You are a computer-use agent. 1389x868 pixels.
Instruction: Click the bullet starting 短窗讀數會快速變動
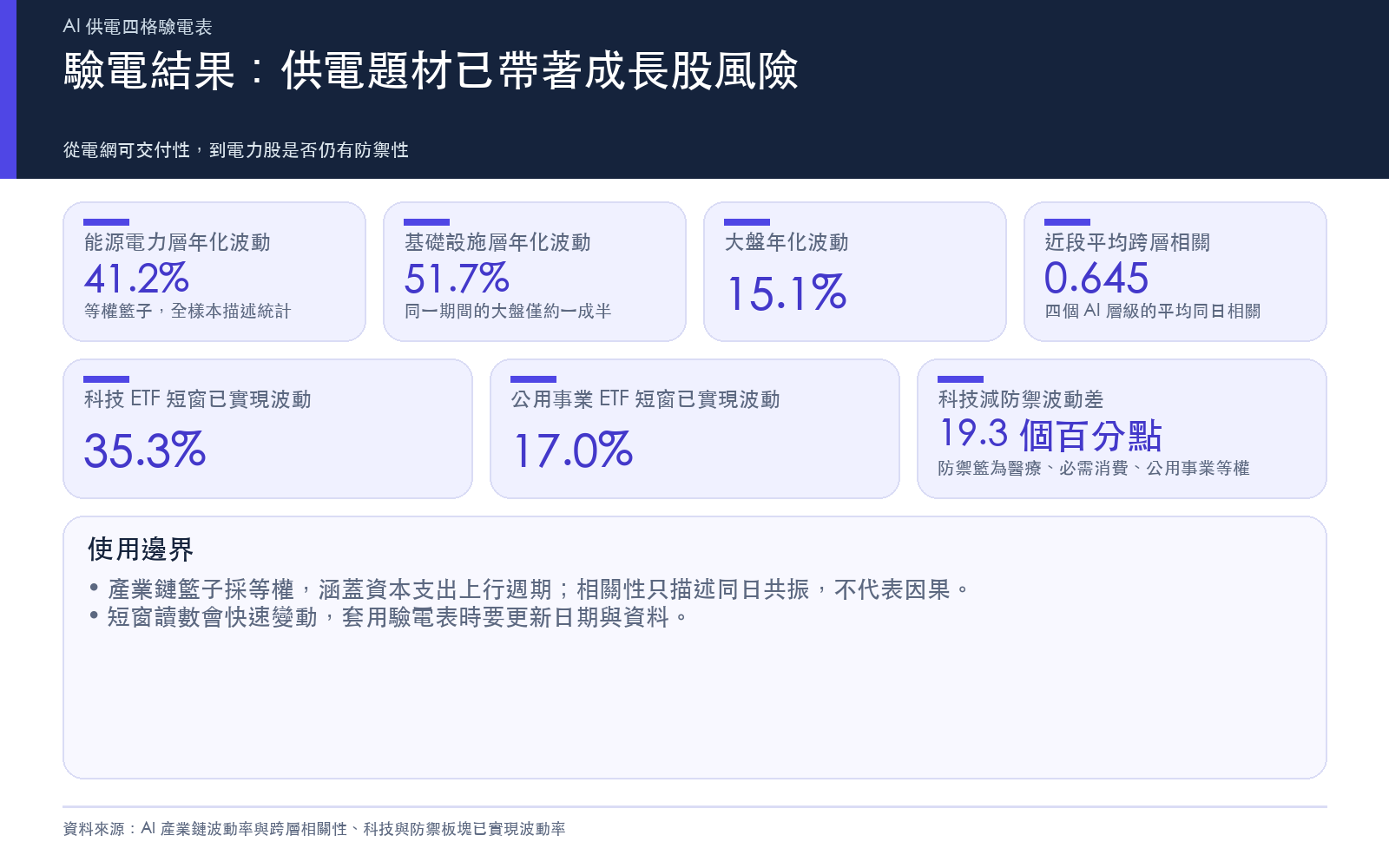[389, 617]
